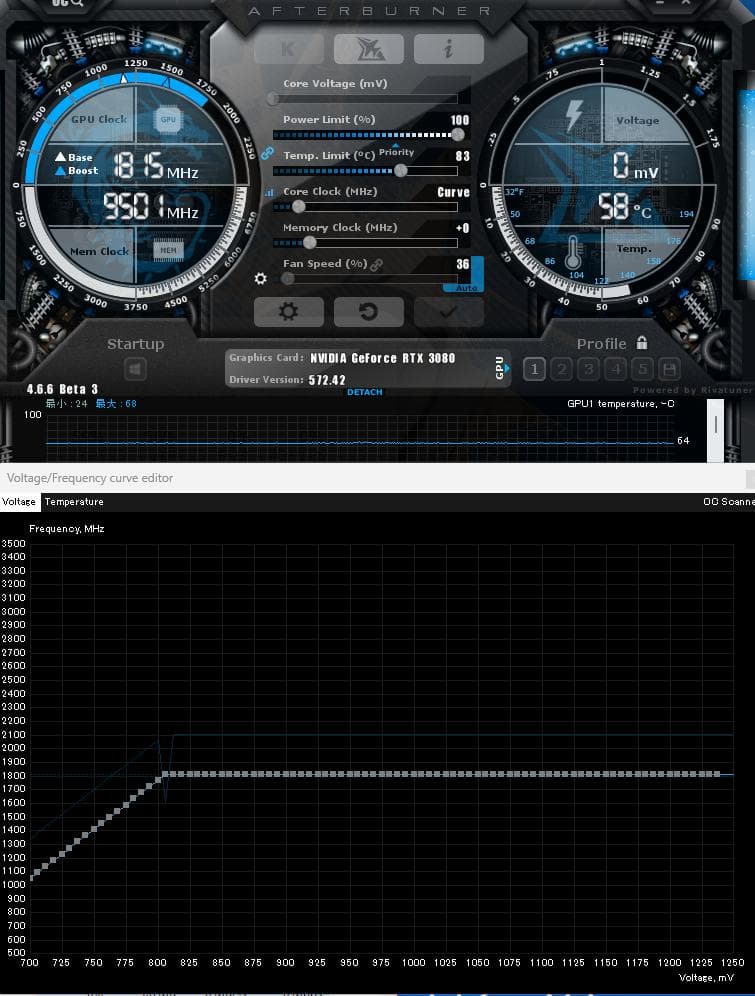Click the Kombustor K button
755x996 pixels.
[289, 49]
